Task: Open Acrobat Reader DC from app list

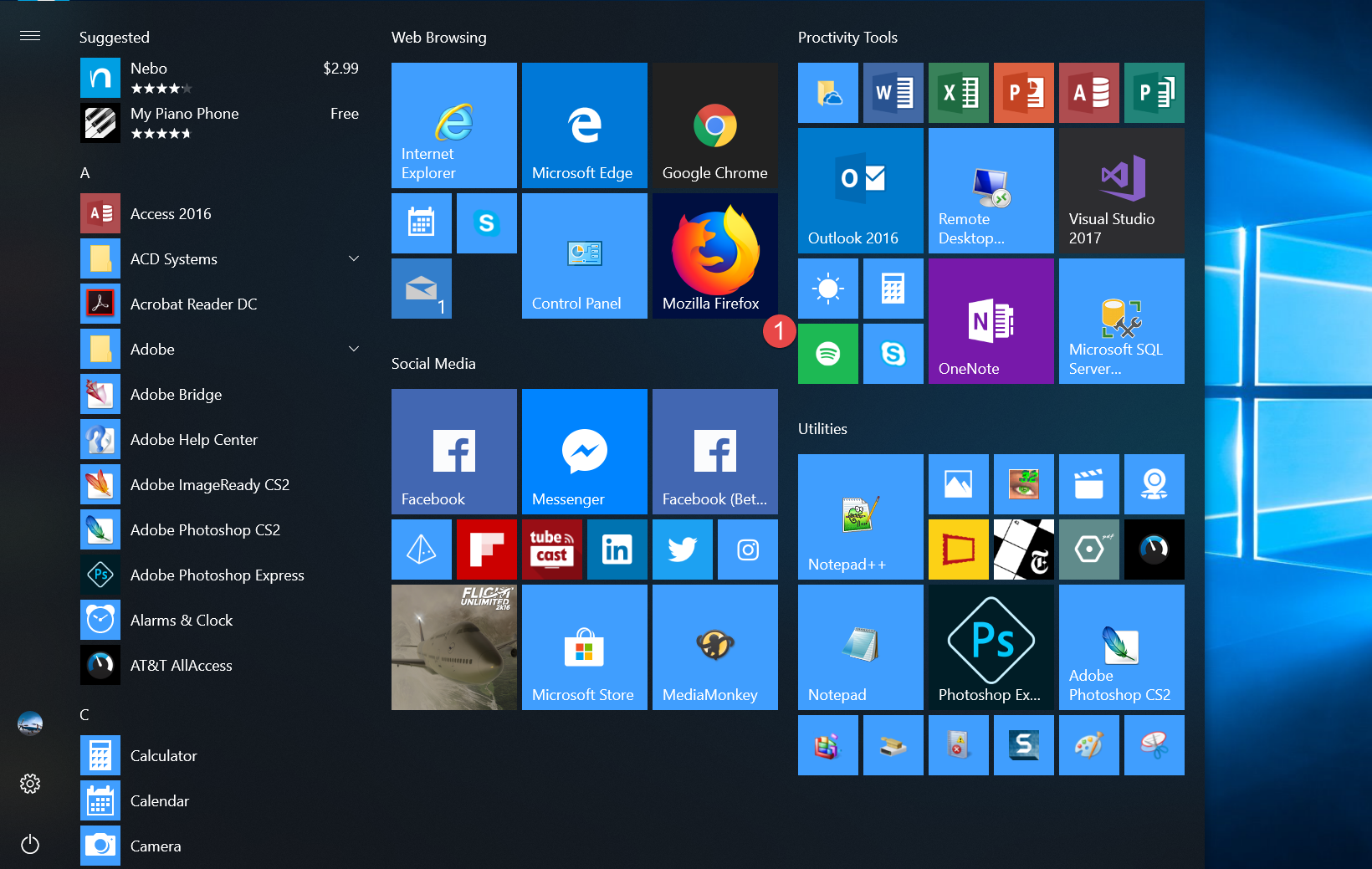Action: point(193,304)
